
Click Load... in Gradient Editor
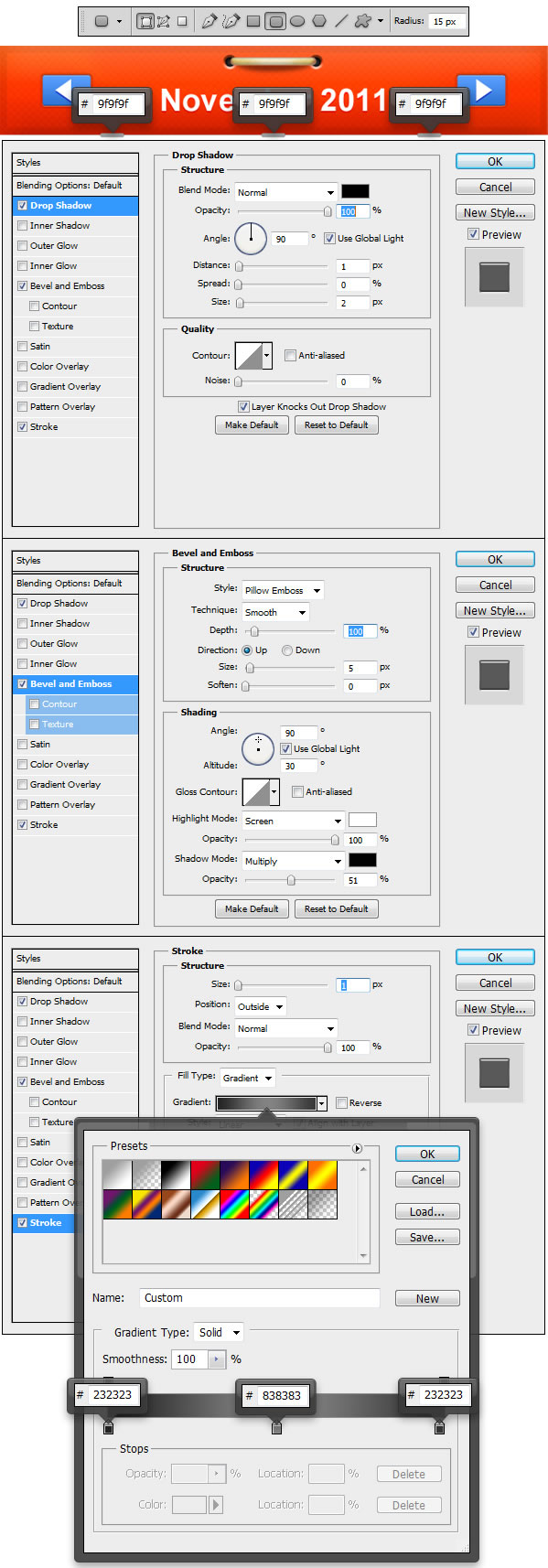click(427, 1212)
